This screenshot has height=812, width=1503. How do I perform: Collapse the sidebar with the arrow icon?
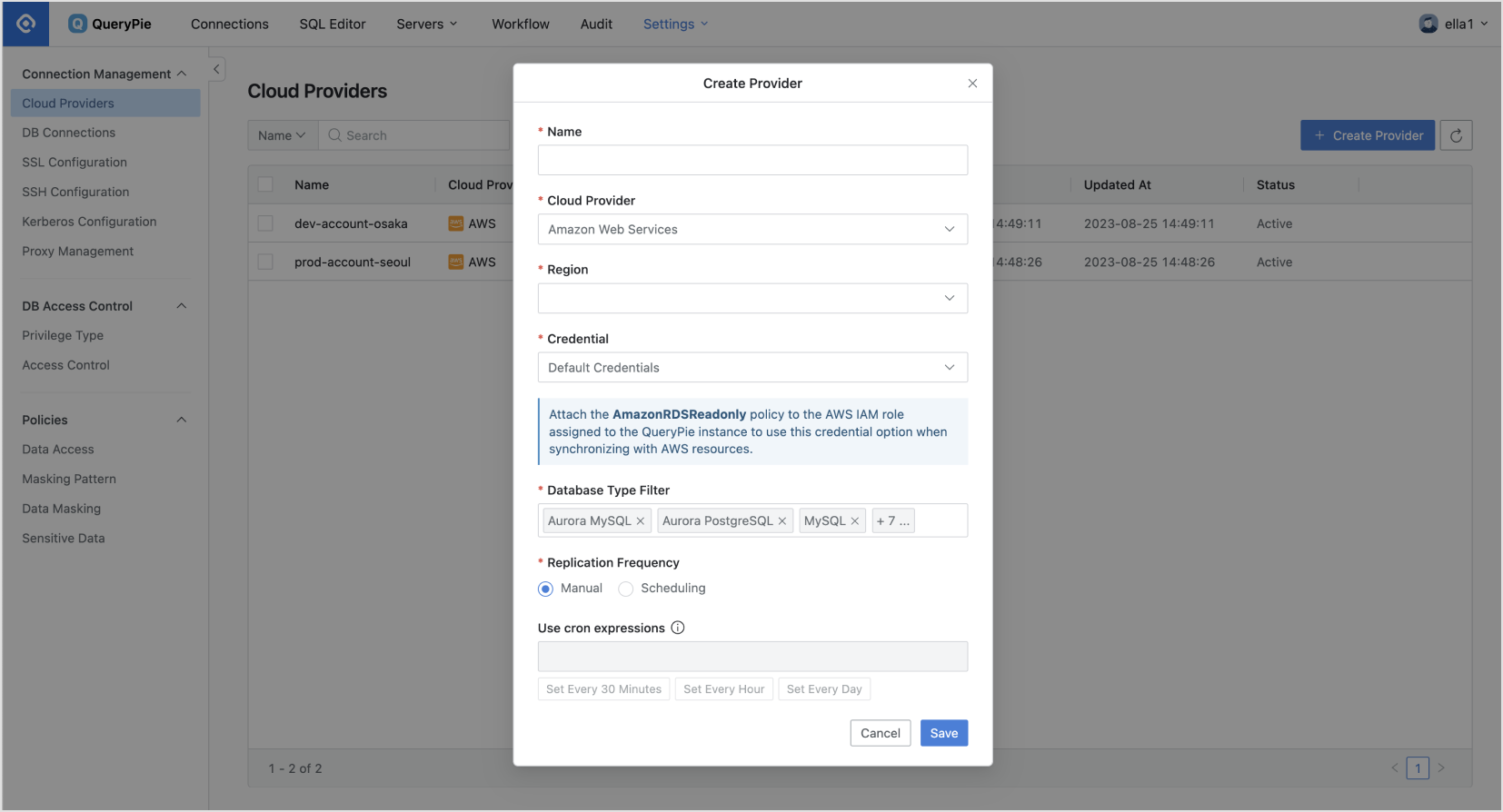[216, 69]
